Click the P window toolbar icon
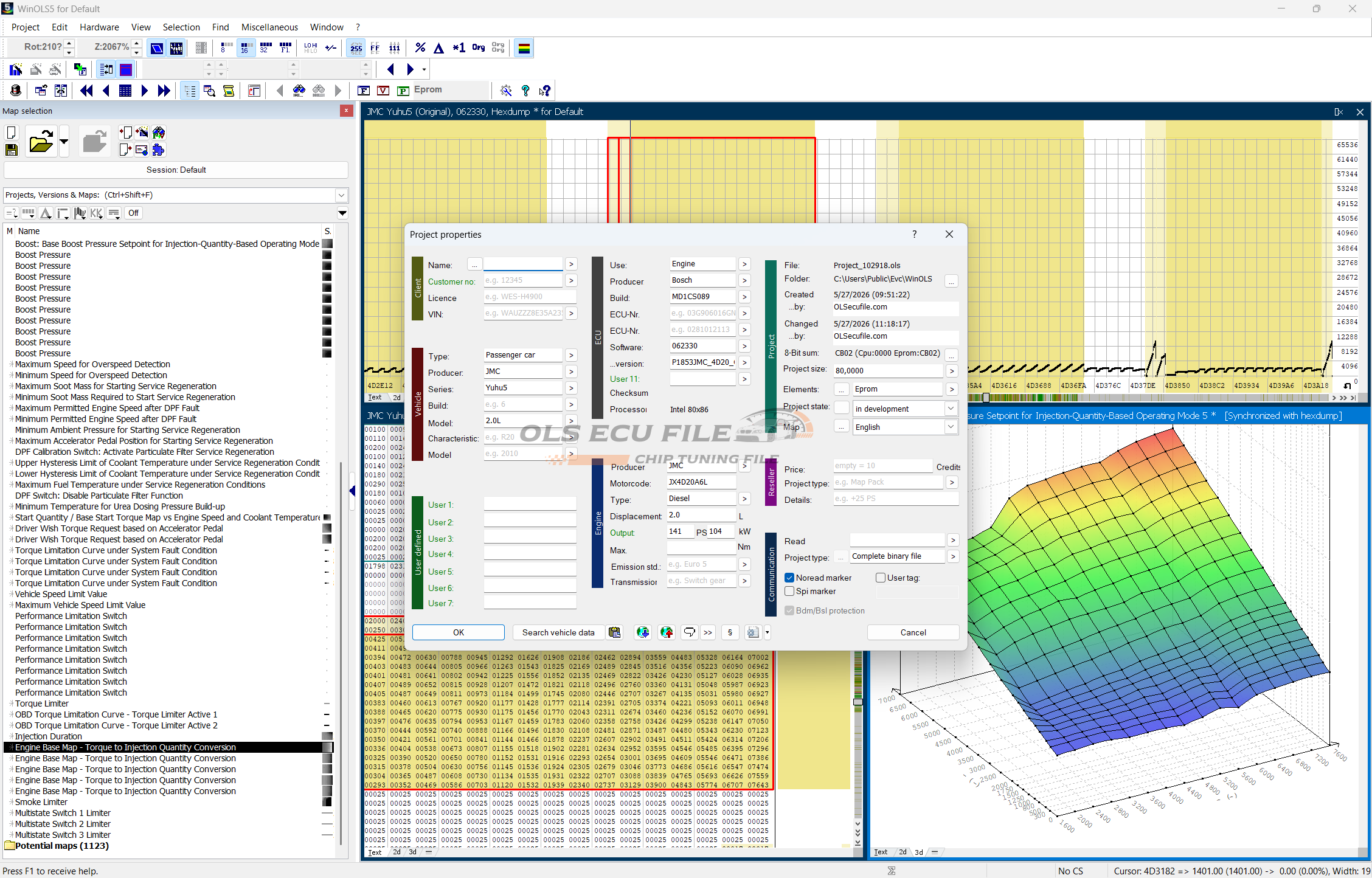 coord(403,91)
